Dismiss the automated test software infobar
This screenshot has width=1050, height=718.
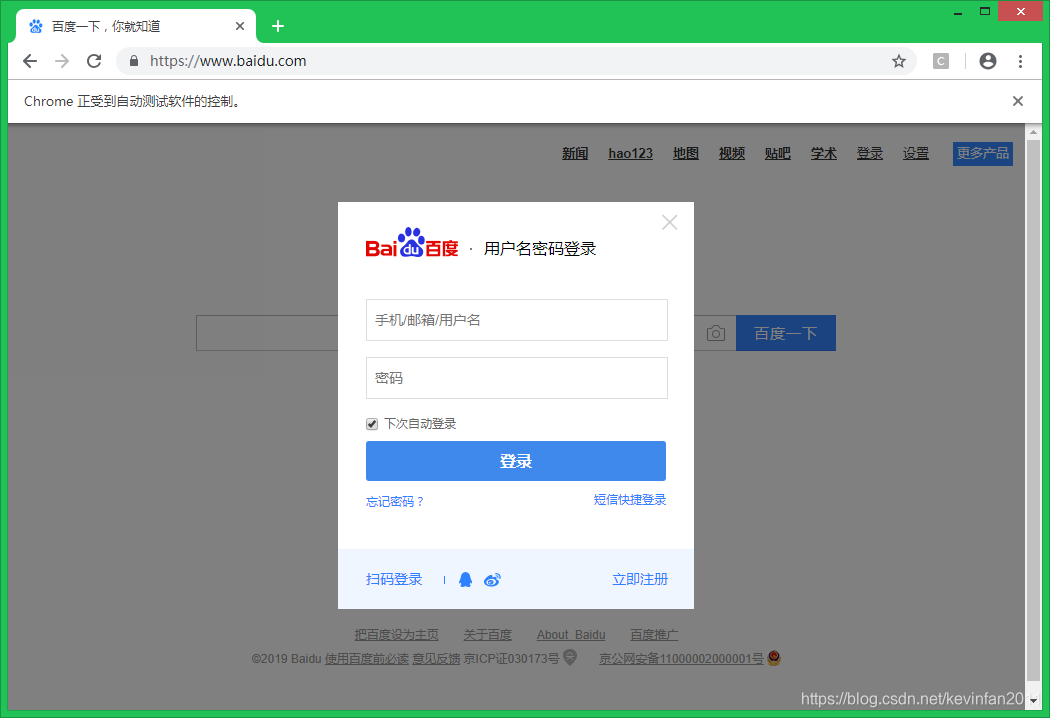pos(1018,101)
